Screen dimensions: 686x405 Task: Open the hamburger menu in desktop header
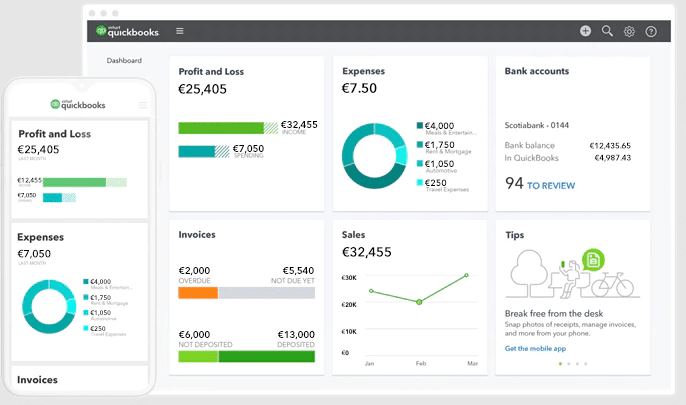click(x=179, y=31)
